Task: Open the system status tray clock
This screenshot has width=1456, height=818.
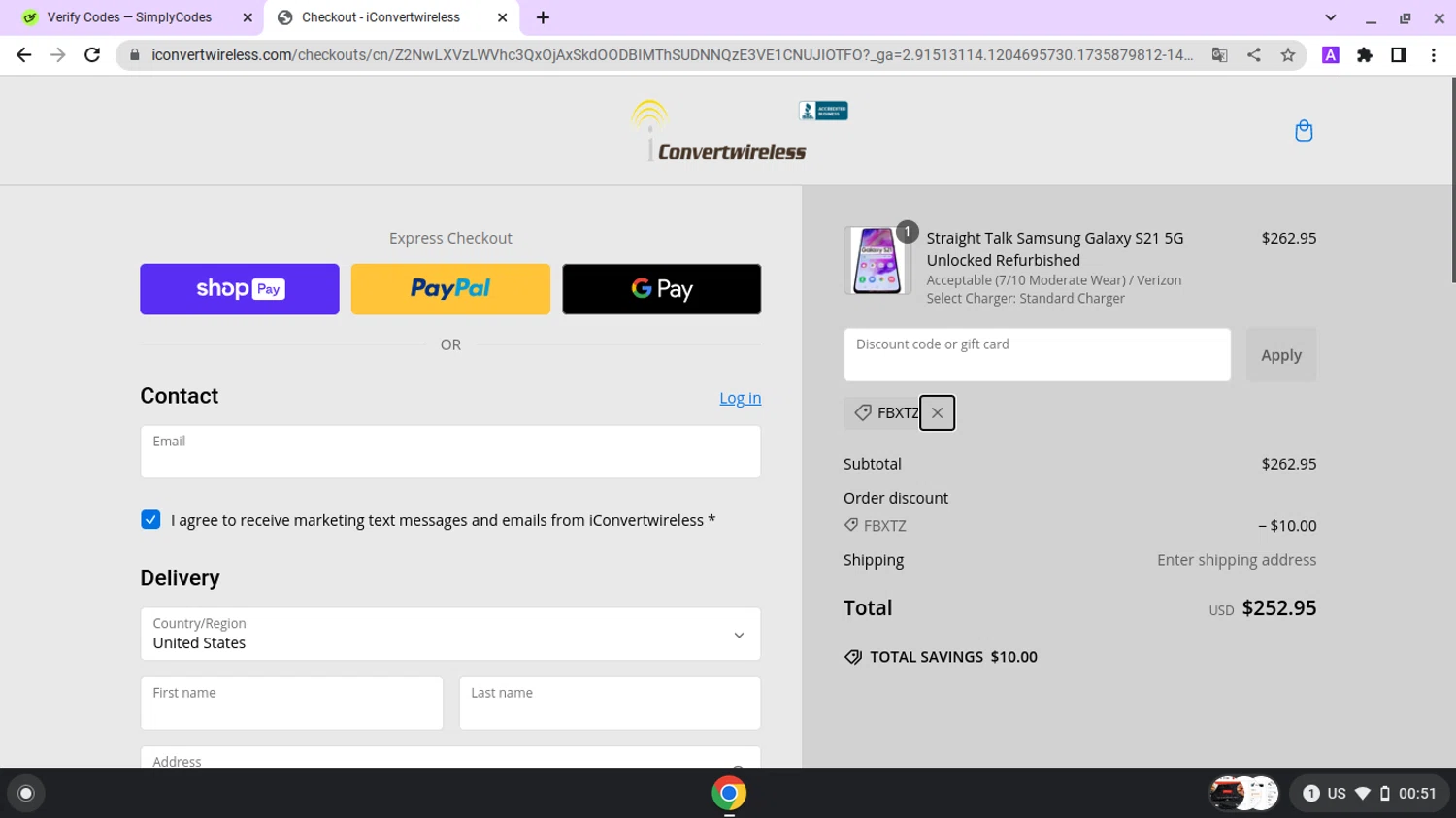Action: [1416, 793]
